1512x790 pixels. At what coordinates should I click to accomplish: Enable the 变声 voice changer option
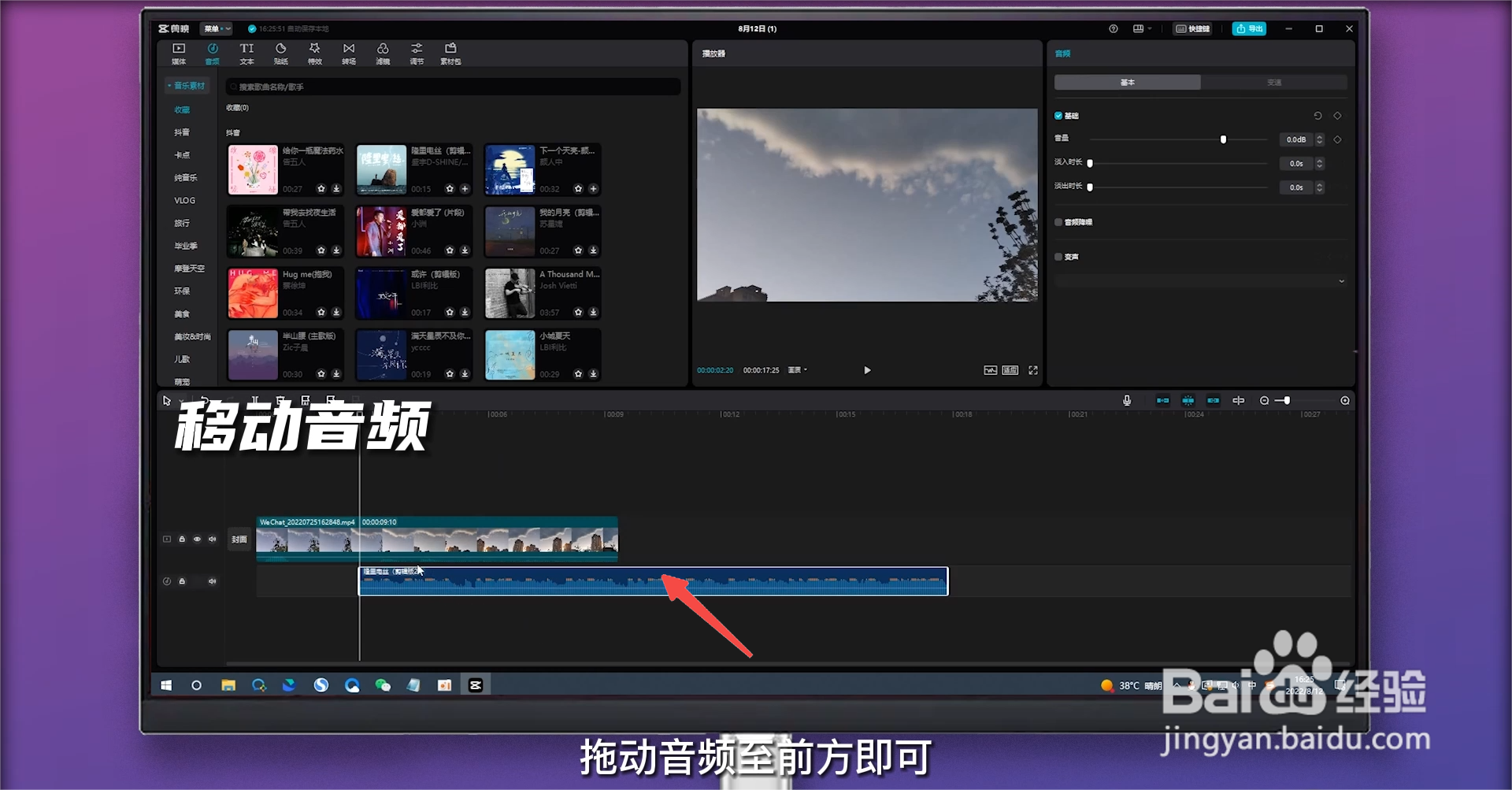[x=1058, y=256]
